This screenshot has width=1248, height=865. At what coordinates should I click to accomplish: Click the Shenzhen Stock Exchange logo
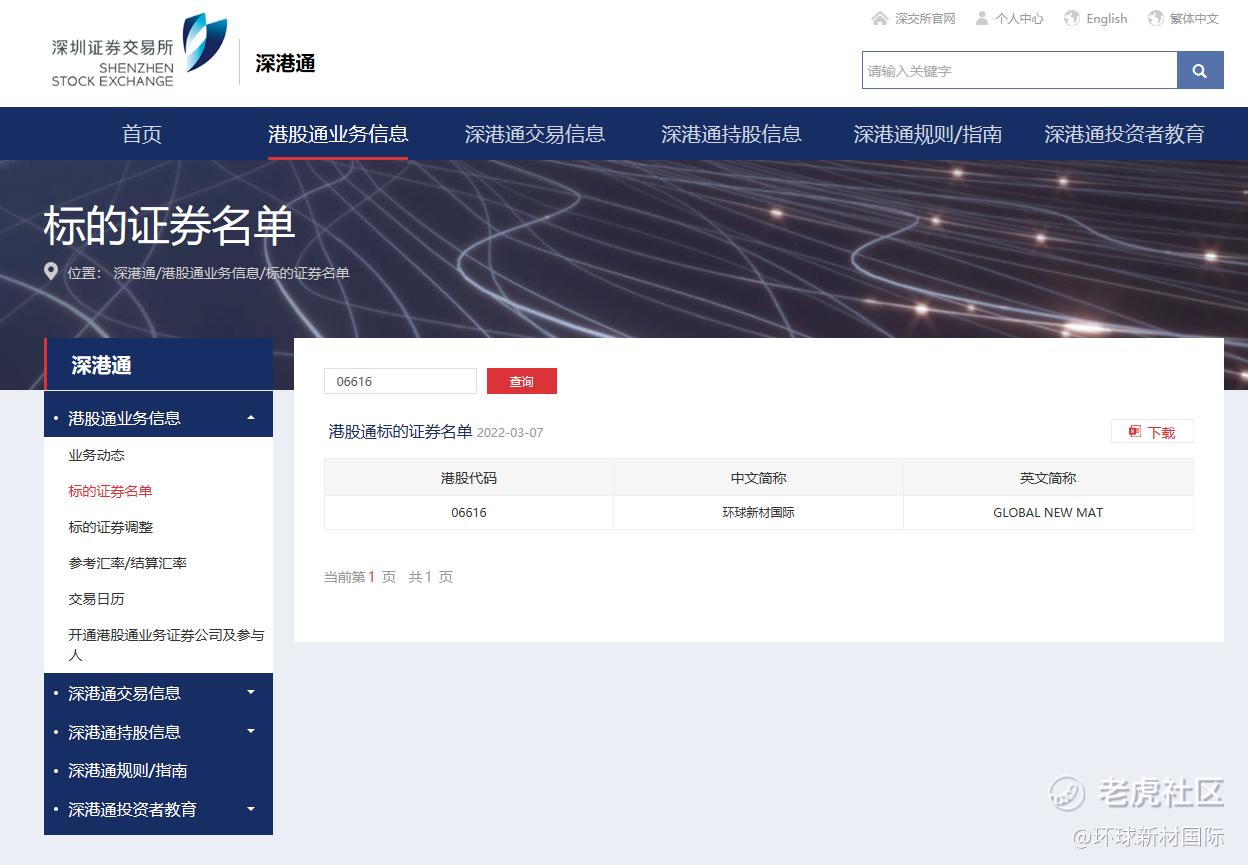[x=139, y=50]
